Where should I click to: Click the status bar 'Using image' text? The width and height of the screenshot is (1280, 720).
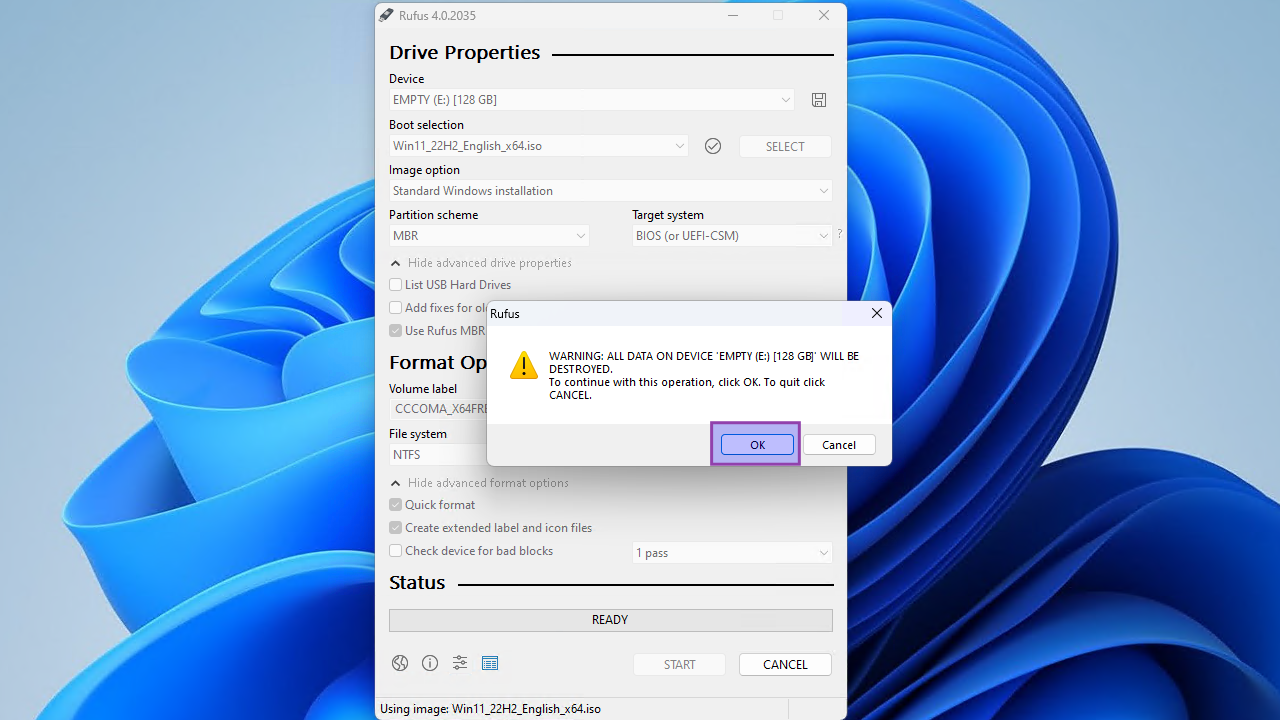490,709
